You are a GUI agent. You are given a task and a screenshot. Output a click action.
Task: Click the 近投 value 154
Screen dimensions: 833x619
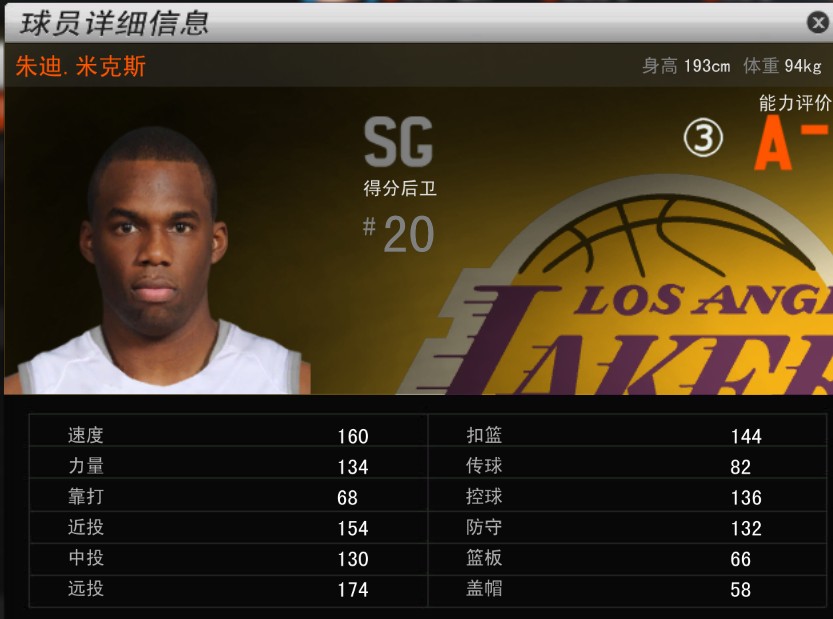pos(353,528)
